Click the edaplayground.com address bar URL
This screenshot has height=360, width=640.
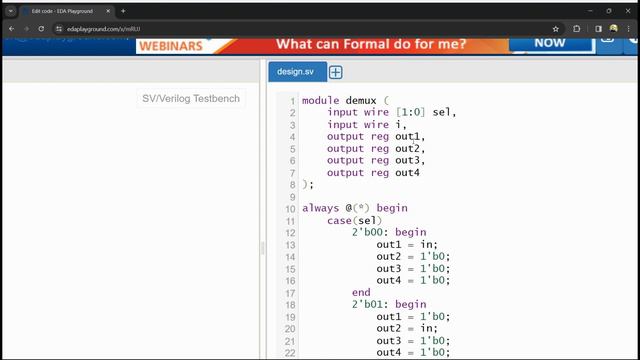pyautogui.click(x=104, y=29)
